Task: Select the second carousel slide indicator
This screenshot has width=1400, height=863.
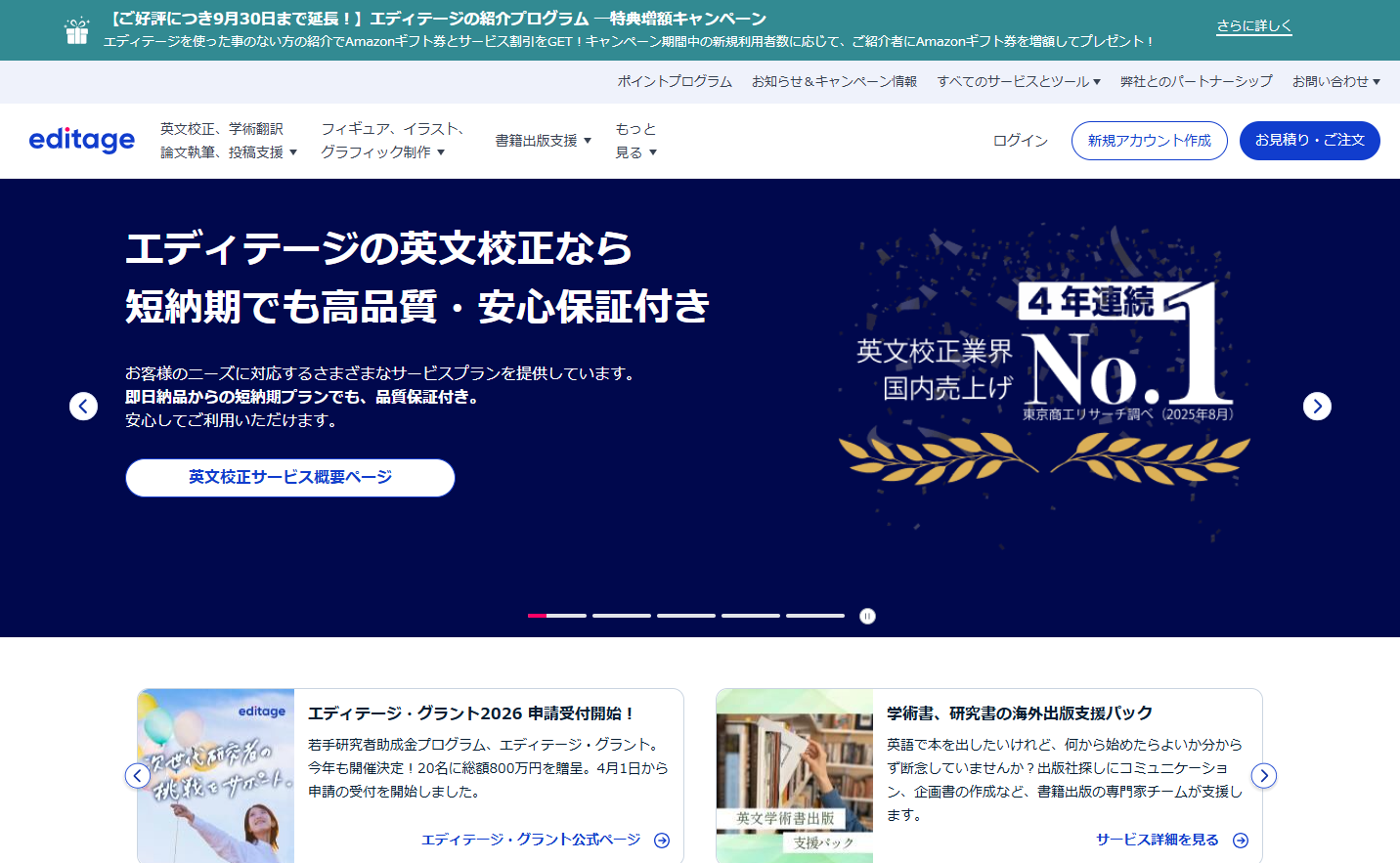Action: (x=622, y=616)
